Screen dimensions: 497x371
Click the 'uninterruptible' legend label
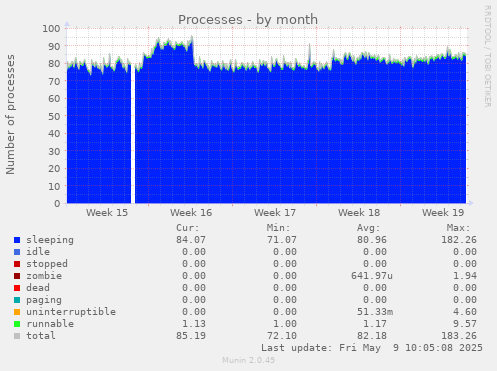coord(71,312)
